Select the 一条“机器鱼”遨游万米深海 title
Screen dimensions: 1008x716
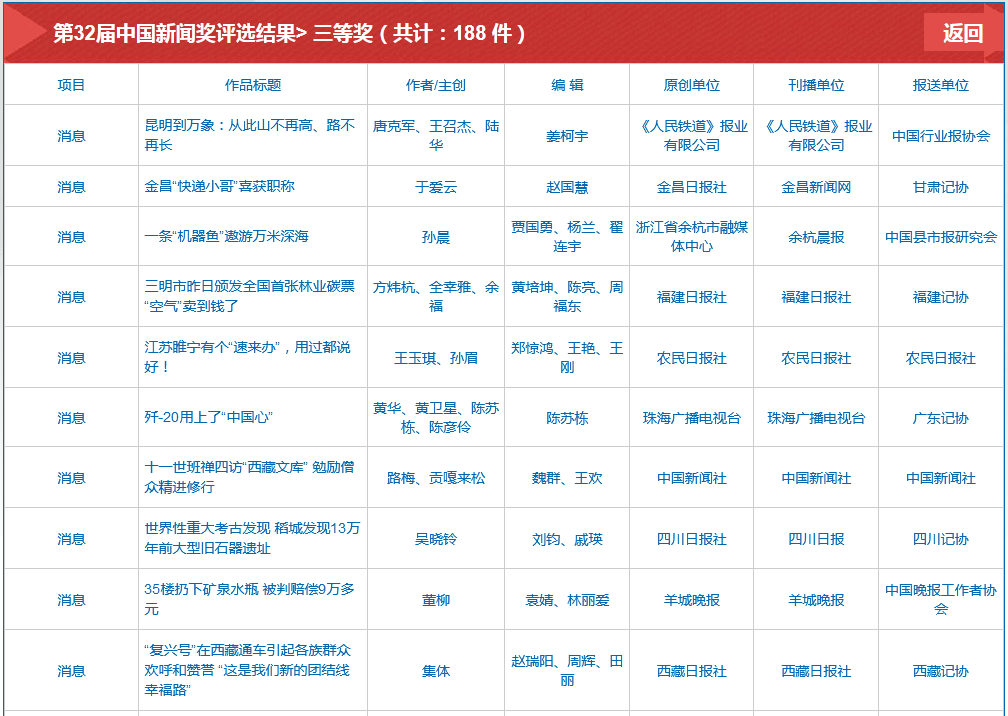[x=227, y=236]
